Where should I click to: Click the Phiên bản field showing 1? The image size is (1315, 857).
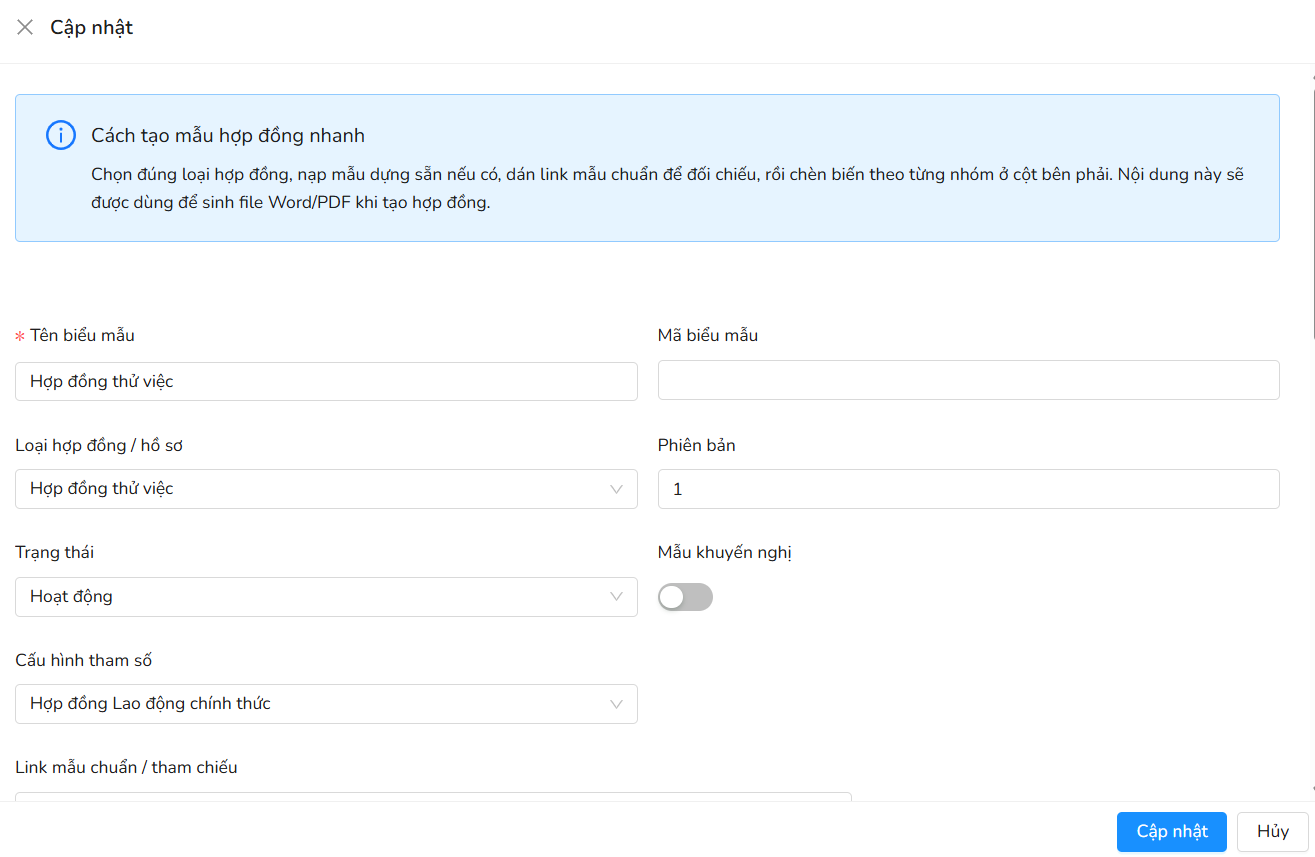pyautogui.click(x=968, y=489)
